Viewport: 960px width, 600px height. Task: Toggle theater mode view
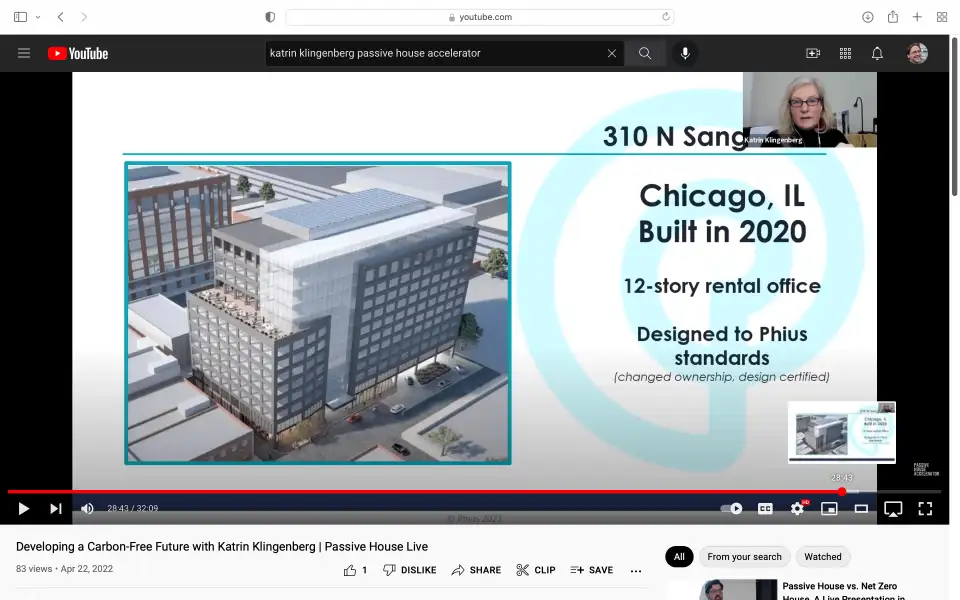coord(861,508)
